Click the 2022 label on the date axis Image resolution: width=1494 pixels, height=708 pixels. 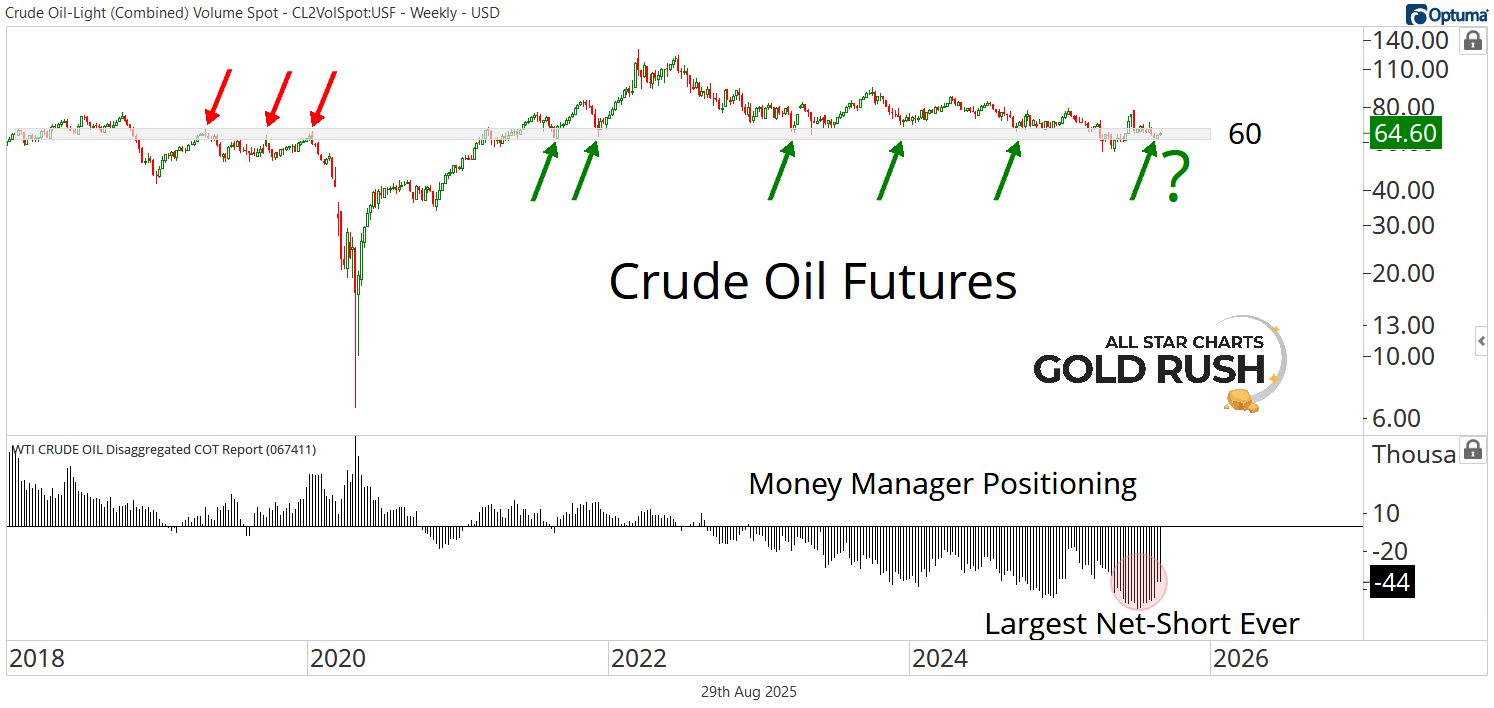tap(638, 659)
